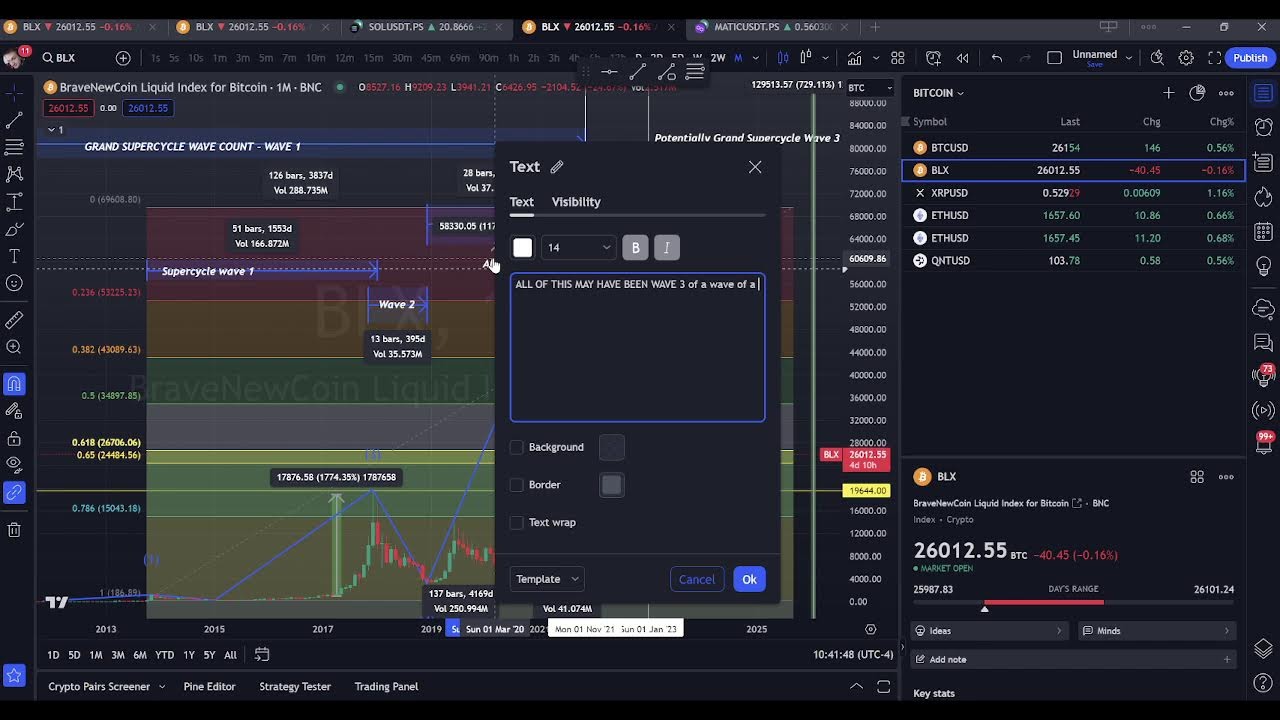Screen dimensions: 1280x720
Task: Open the emoji icons tool
Action: pyautogui.click(x=14, y=283)
